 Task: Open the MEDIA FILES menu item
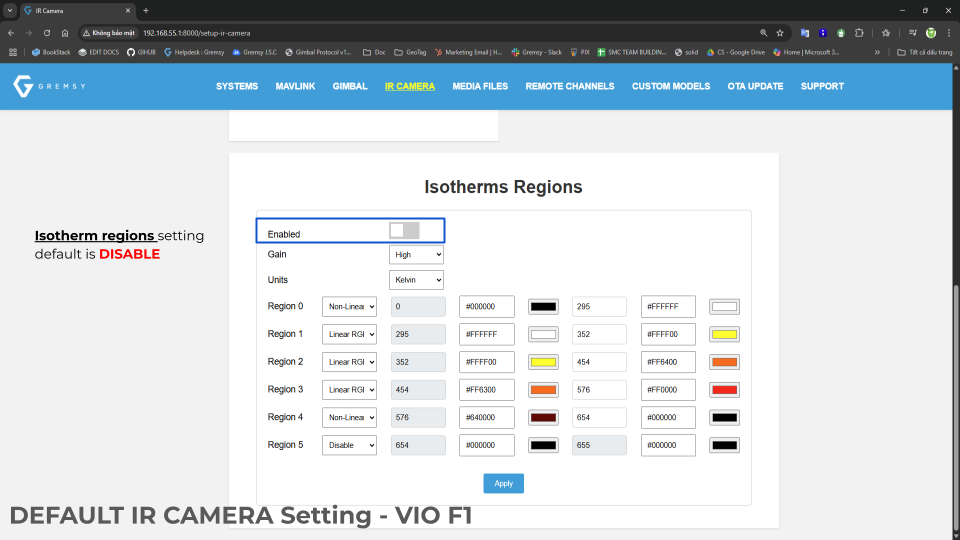pyautogui.click(x=480, y=86)
